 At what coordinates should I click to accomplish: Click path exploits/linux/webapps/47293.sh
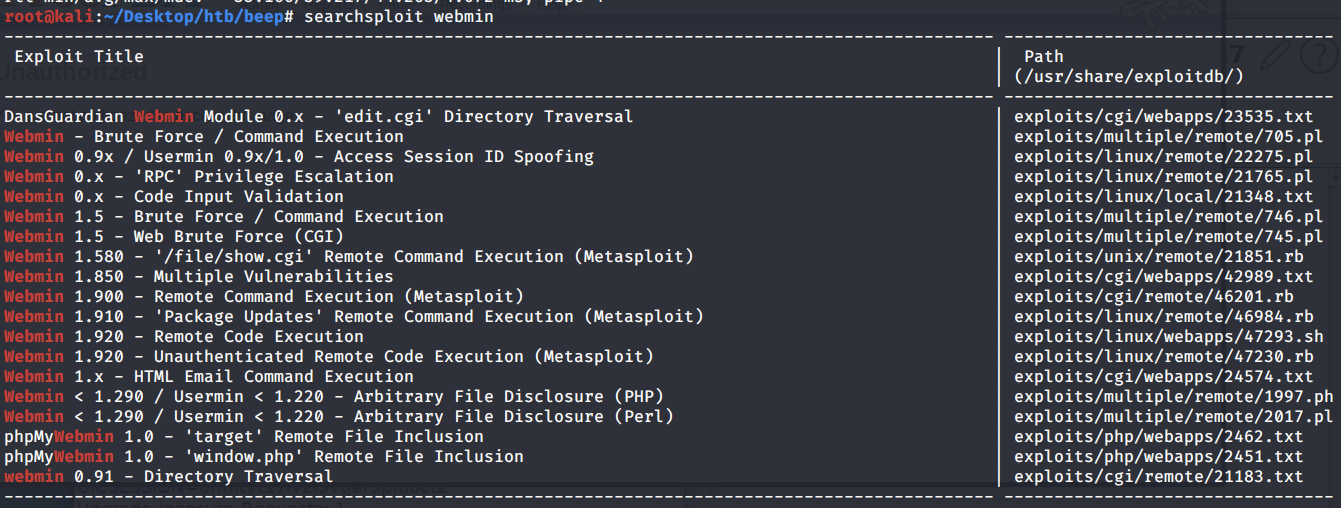click(1168, 337)
